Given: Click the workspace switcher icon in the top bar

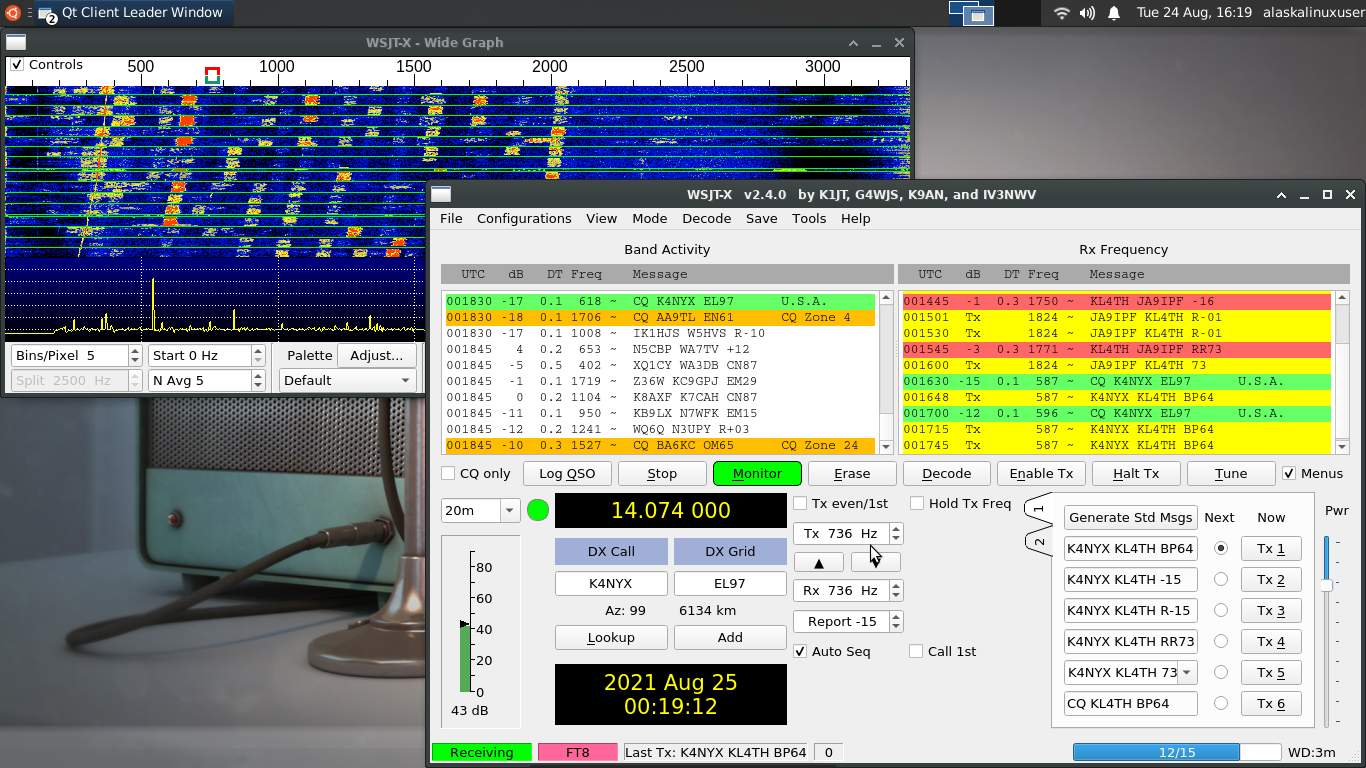Looking at the screenshot, I should 970,13.
